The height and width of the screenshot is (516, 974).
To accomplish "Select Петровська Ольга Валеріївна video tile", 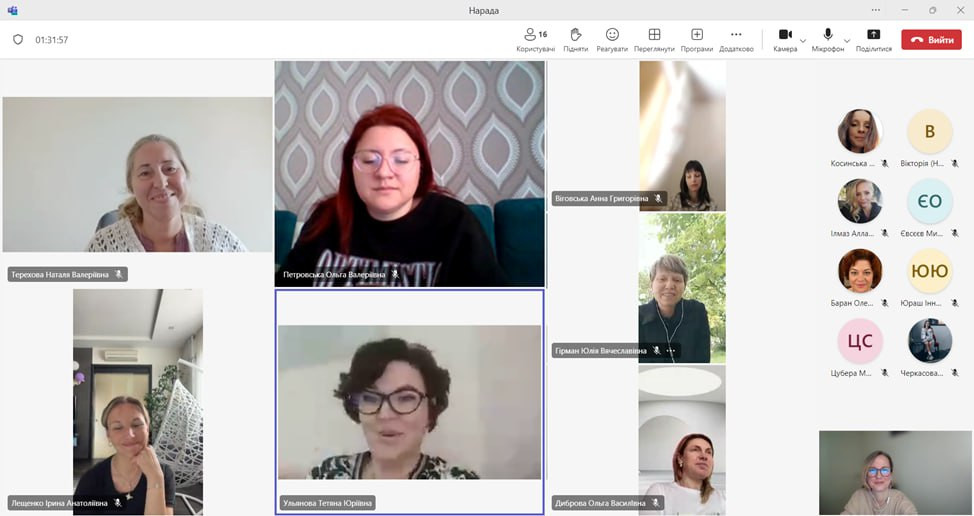I will [410, 174].
